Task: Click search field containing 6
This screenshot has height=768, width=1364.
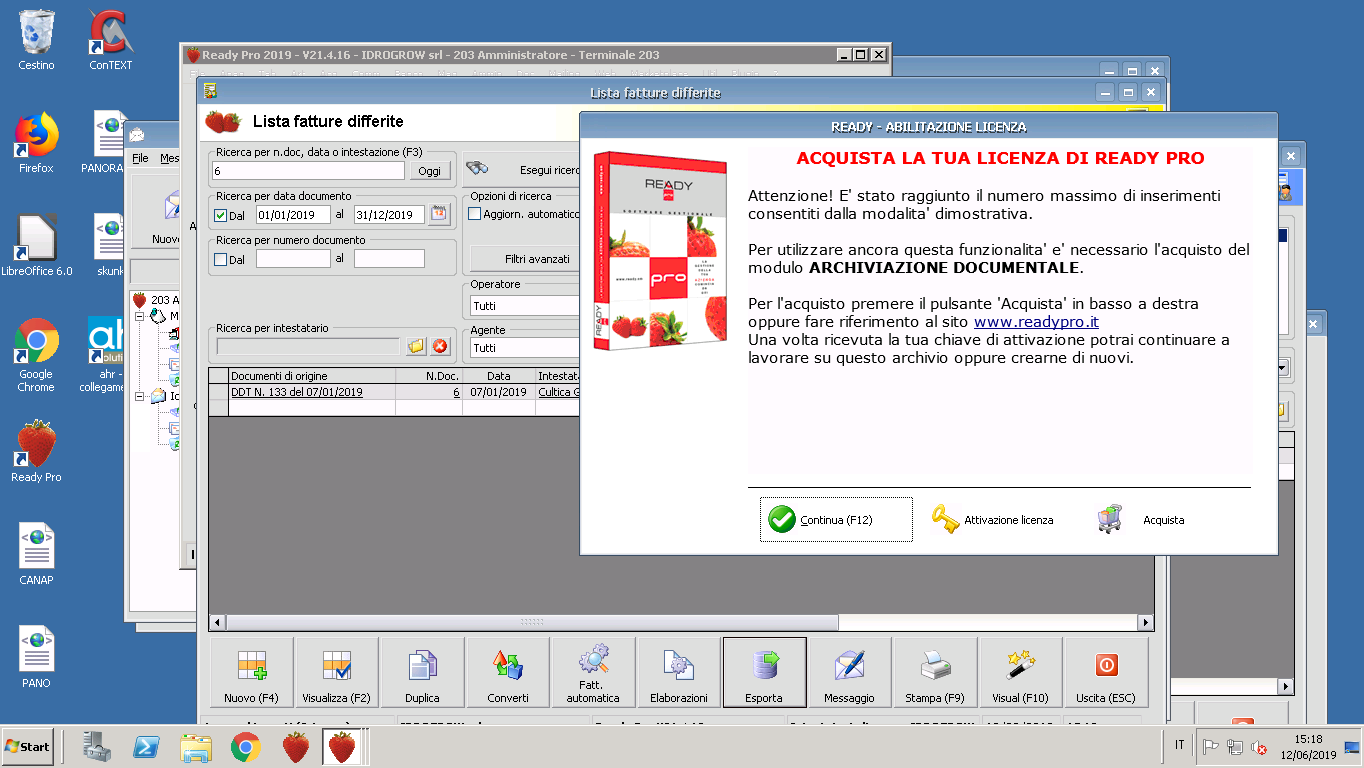Action: [x=309, y=171]
